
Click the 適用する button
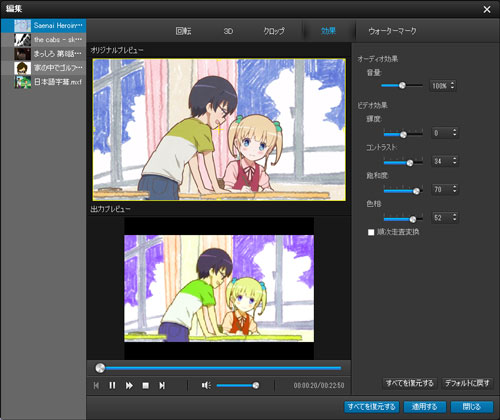[425, 407]
